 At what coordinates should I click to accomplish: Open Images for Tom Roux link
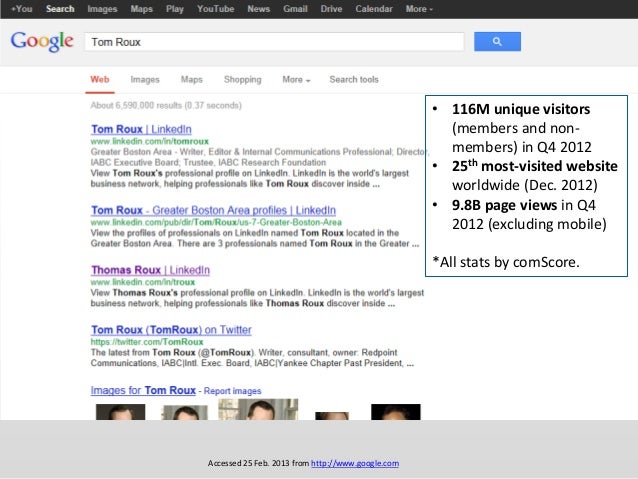coord(143,390)
